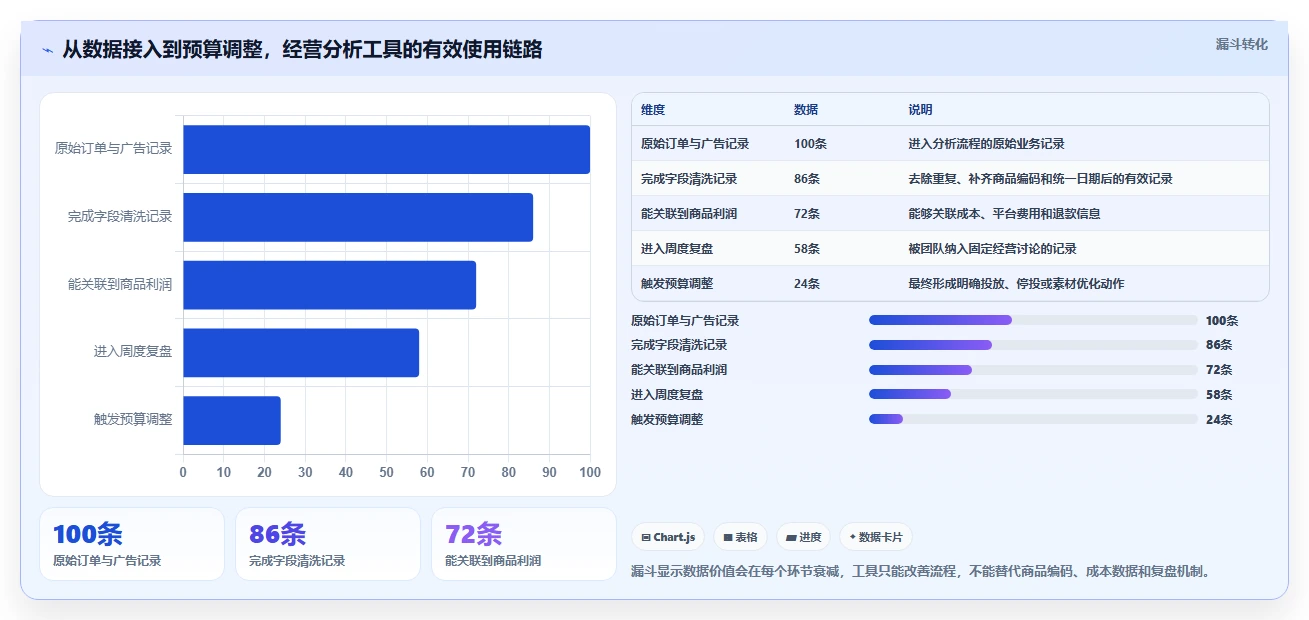Click the lightning icon beside the page title
The image size is (1309, 620).
click(x=47, y=50)
